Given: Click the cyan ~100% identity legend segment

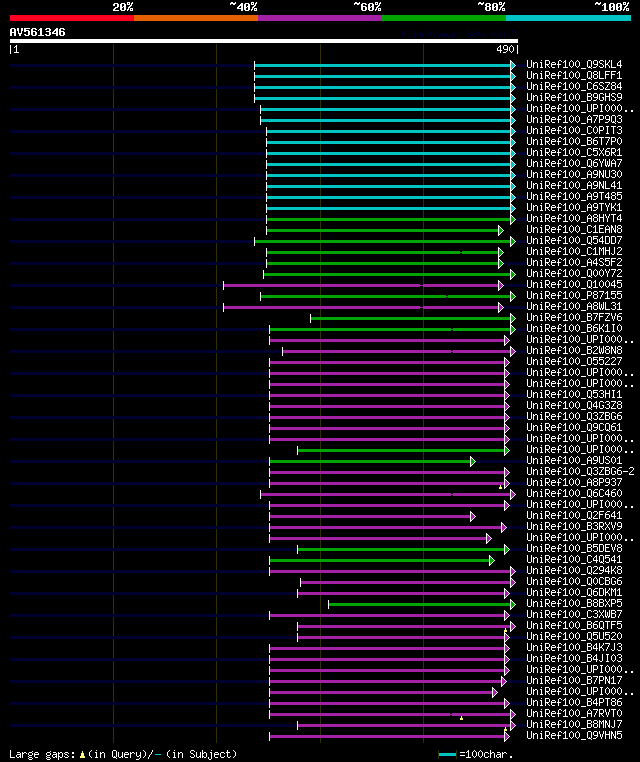Looking at the screenshot, I should coord(568,18).
